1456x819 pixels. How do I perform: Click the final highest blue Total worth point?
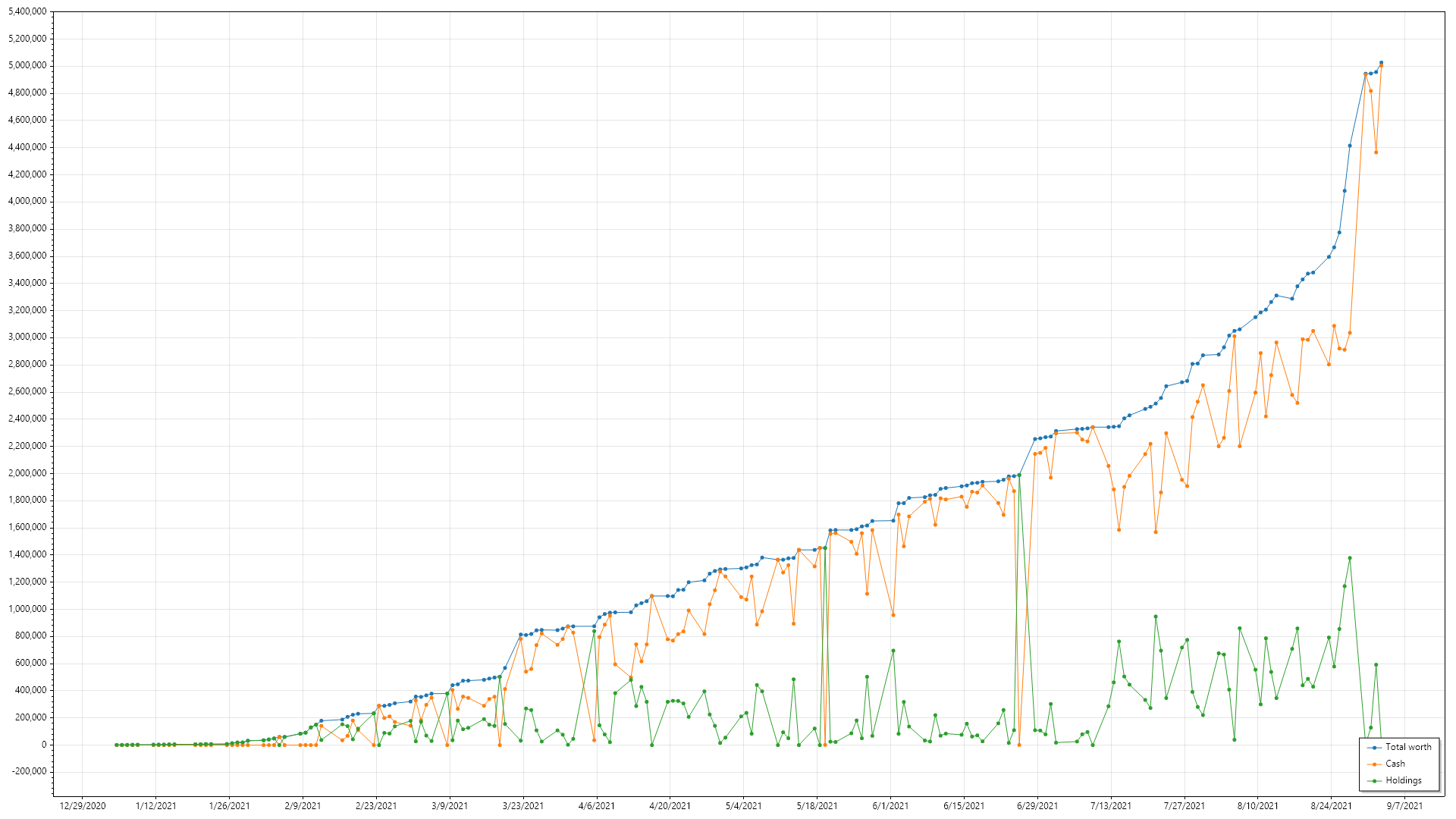point(1381,63)
